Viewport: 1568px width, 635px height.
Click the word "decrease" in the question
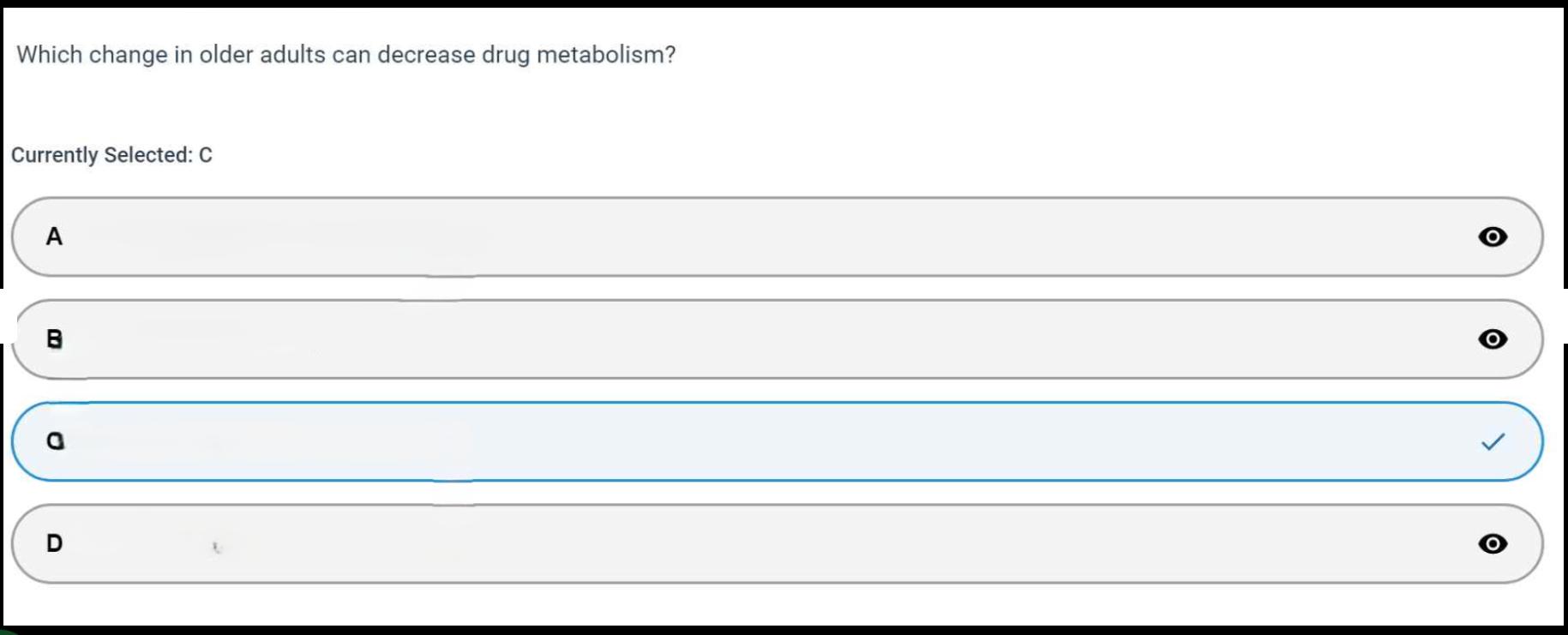[426, 55]
